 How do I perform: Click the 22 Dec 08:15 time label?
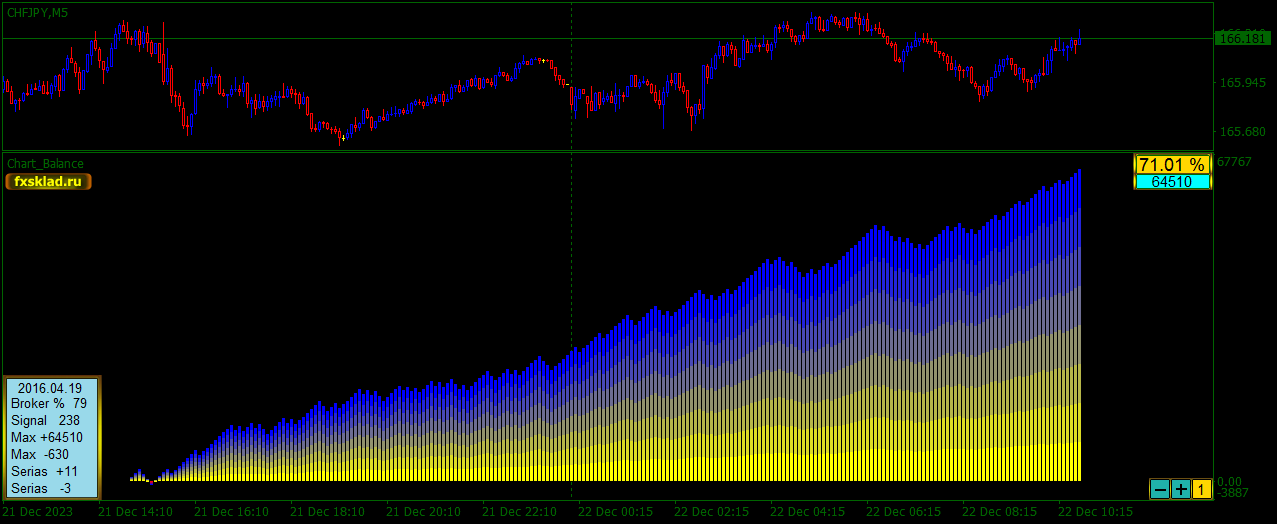pyautogui.click(x=999, y=512)
